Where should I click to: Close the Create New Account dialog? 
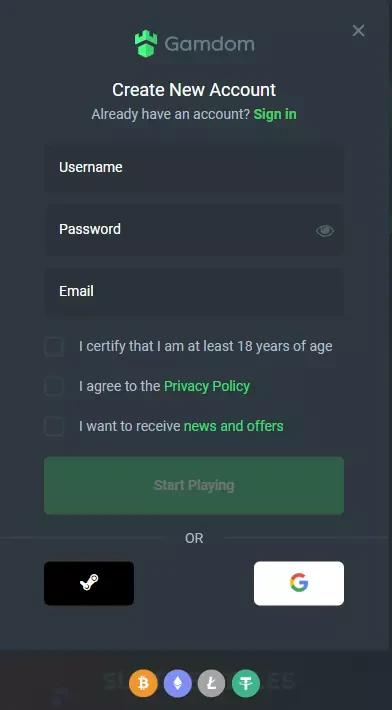click(x=358, y=30)
